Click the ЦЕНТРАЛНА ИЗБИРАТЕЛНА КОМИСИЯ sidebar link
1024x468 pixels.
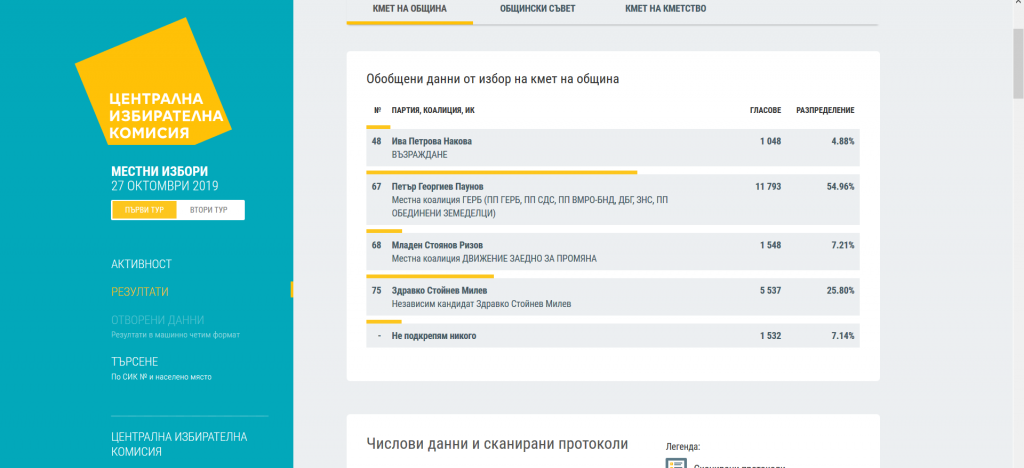tap(179, 443)
